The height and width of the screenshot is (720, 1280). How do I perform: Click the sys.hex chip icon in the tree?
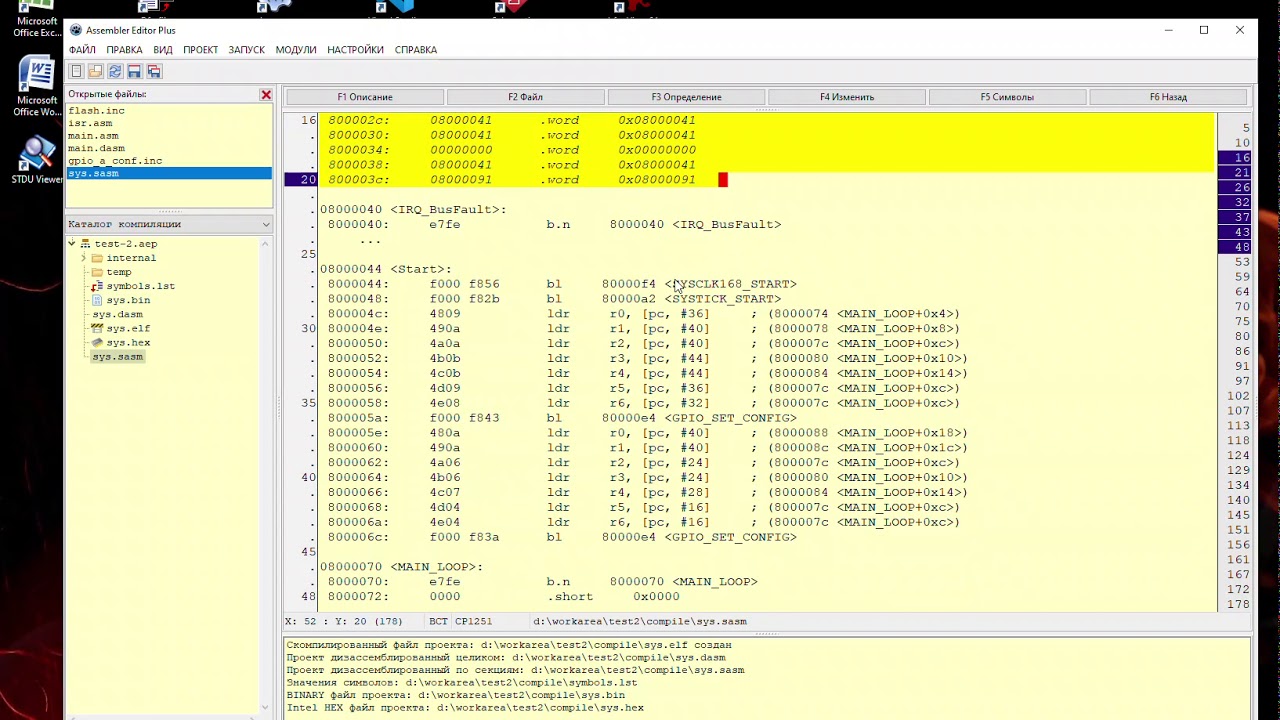pyautogui.click(x=97, y=342)
